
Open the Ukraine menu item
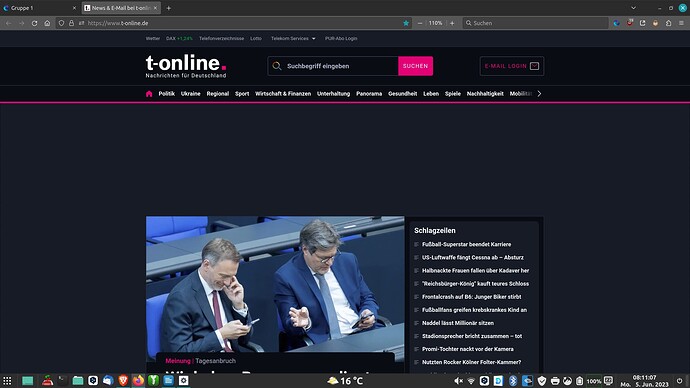[x=191, y=94]
